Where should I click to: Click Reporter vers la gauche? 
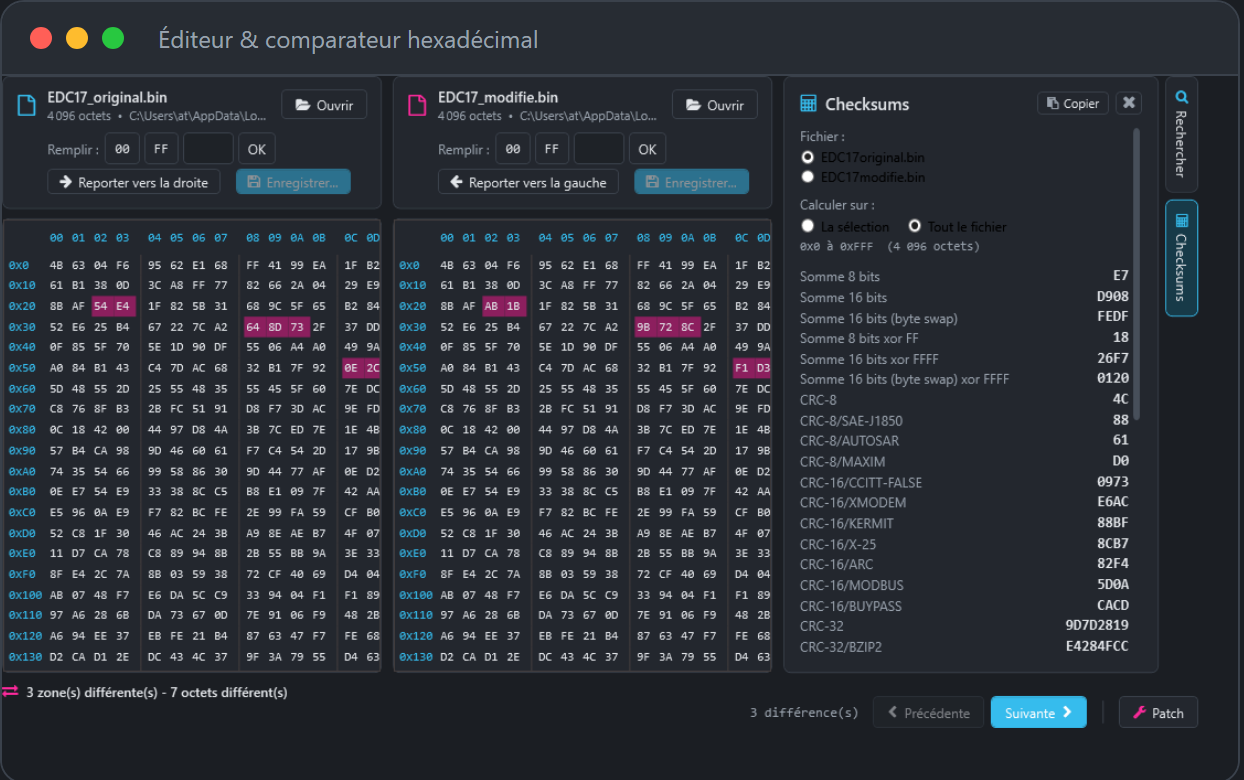click(528, 182)
